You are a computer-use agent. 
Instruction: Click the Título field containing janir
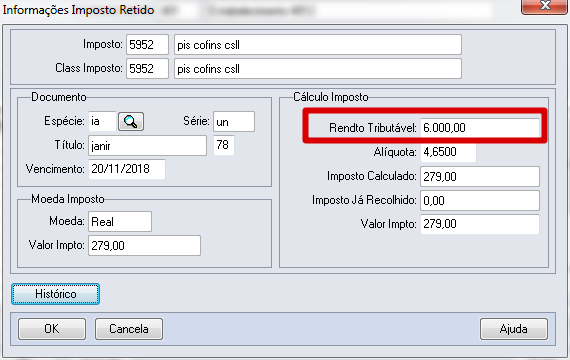point(147,145)
